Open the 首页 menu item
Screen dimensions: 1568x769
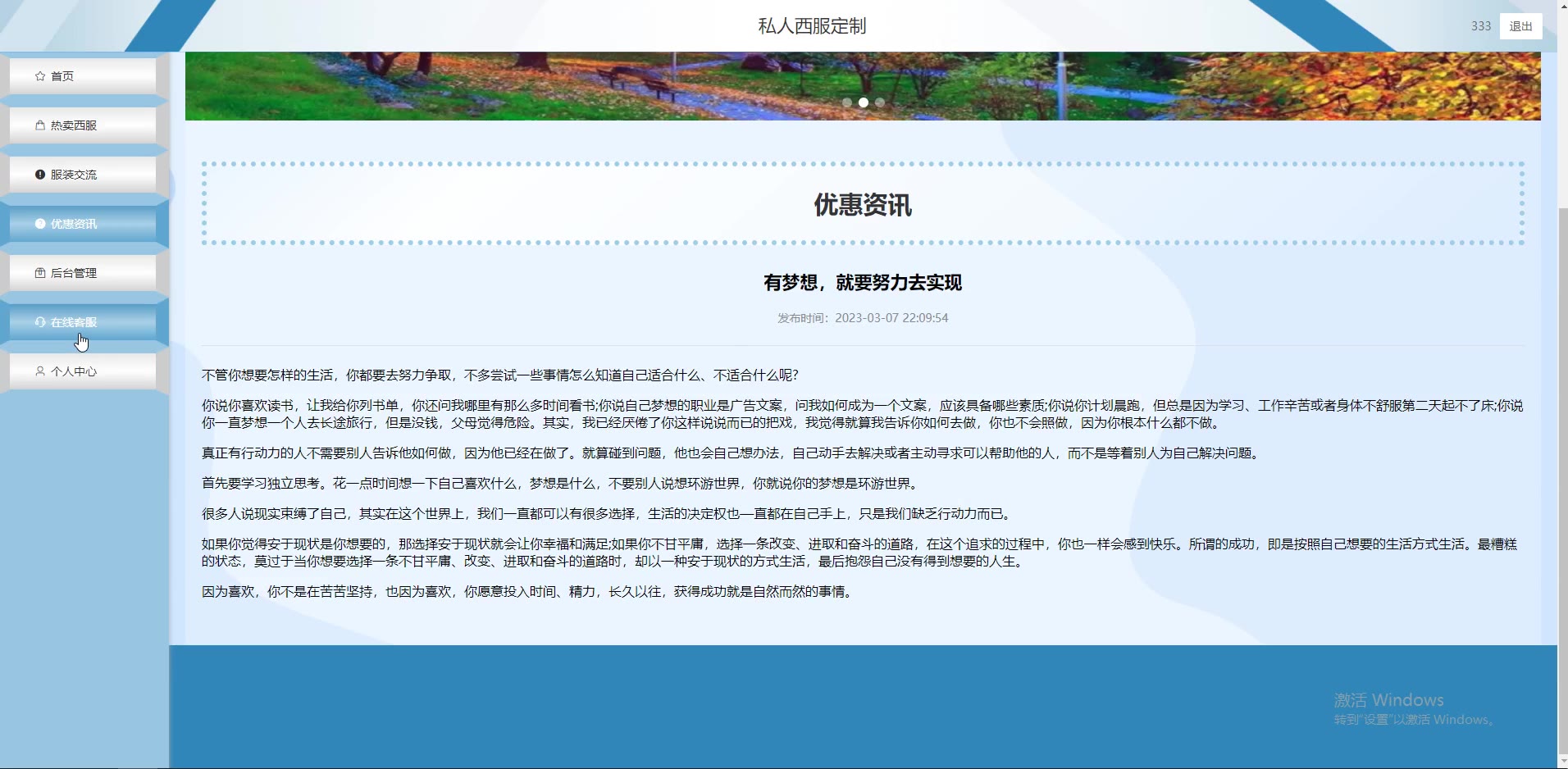click(x=83, y=76)
